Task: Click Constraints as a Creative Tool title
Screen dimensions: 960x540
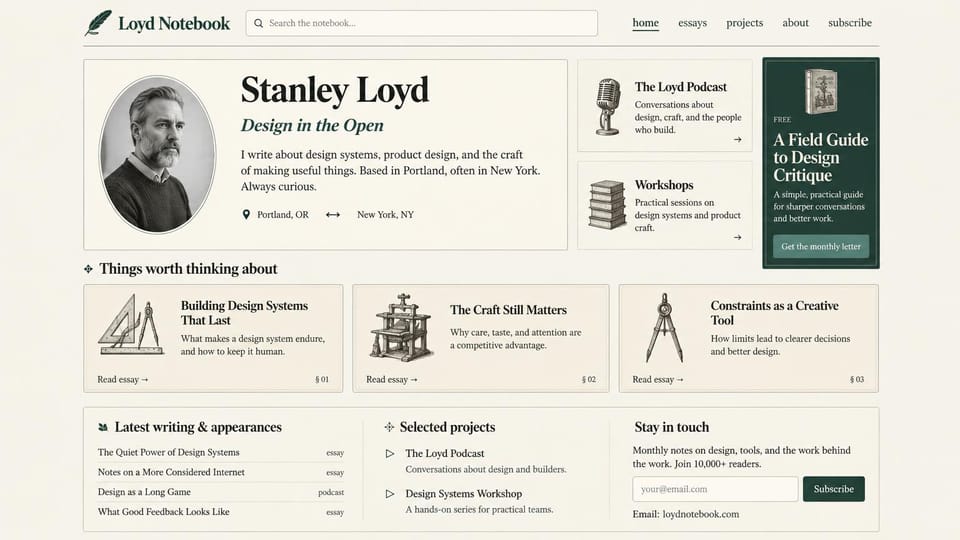Action: pyautogui.click(x=774, y=313)
